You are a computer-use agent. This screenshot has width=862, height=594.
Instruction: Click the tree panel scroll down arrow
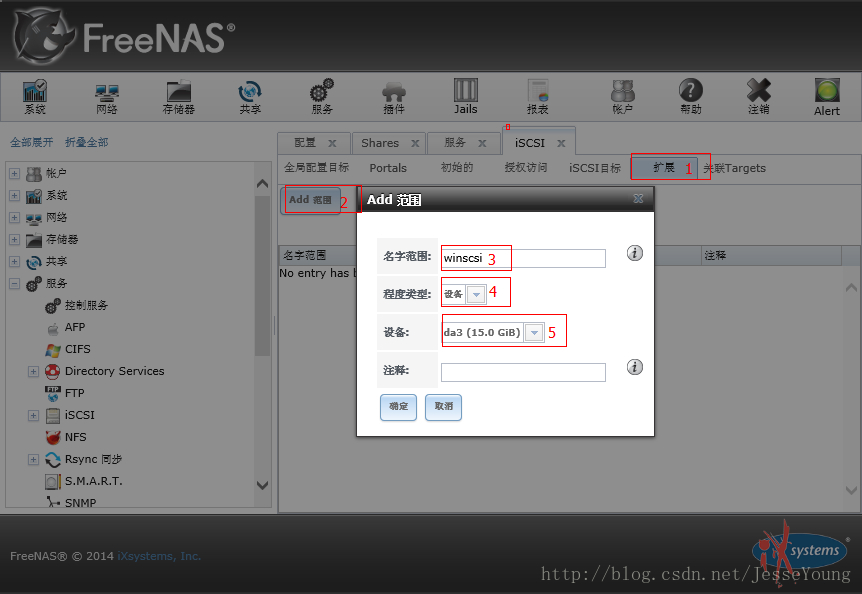pyautogui.click(x=263, y=485)
